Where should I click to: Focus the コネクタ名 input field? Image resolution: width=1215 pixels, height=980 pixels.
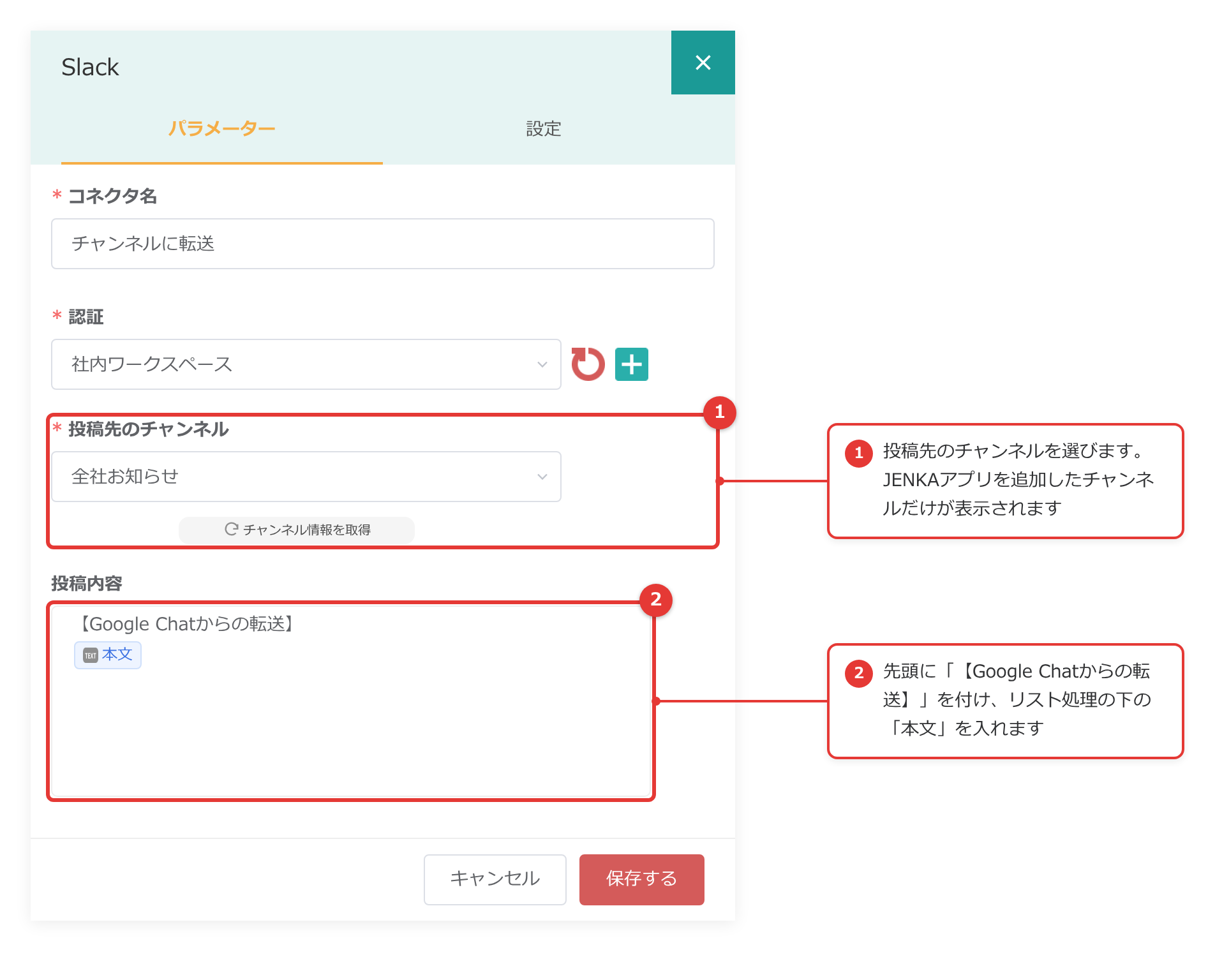point(383,244)
